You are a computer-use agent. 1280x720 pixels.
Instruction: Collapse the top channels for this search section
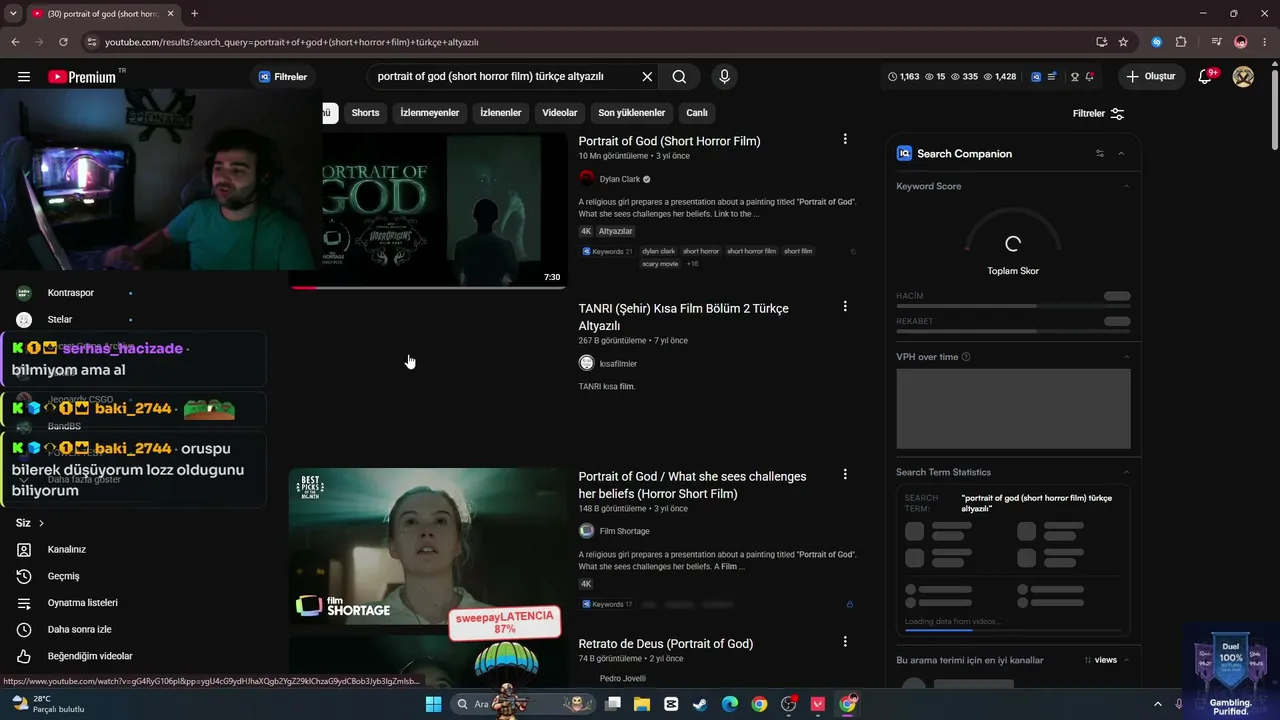[x=1127, y=660]
